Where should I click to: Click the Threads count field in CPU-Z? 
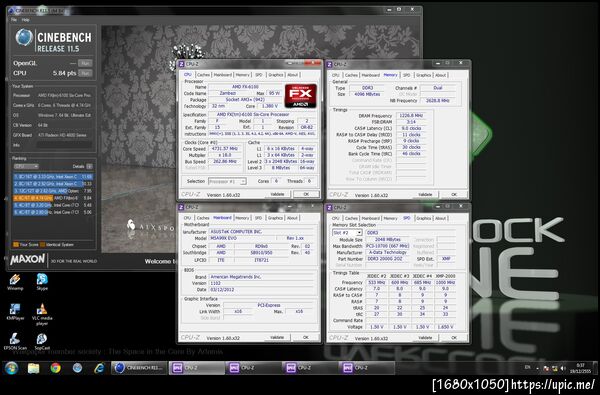click(310, 181)
